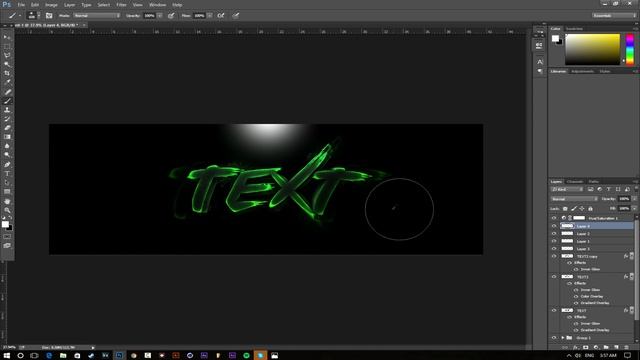640x360 pixels.
Task: Toggle Lock all padlock in Layers panel
Action: [x=590, y=209]
